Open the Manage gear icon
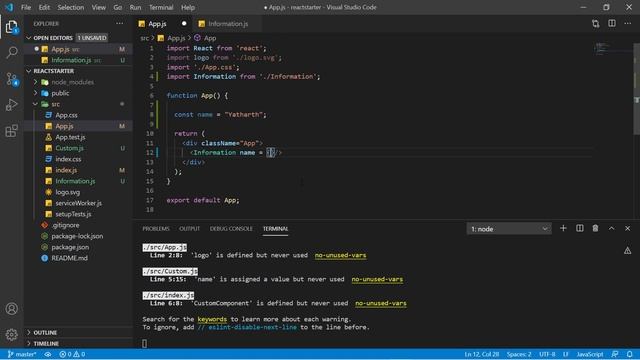This screenshot has height=360, width=640. point(12,335)
